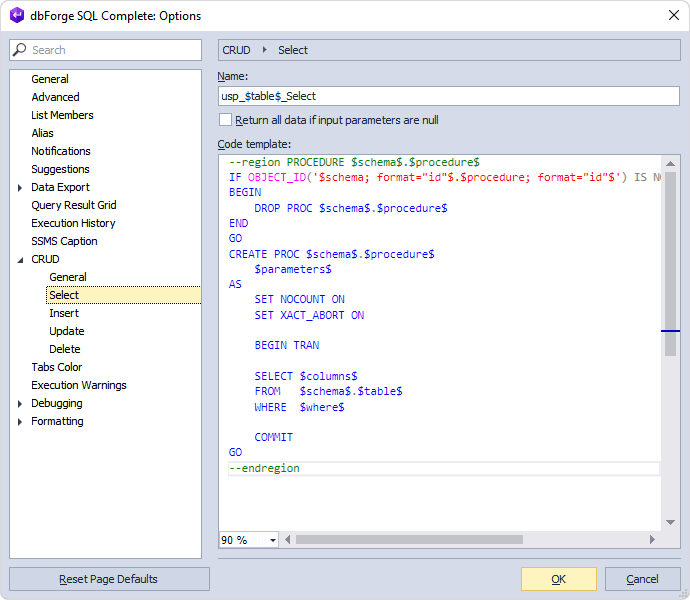Image resolution: width=690 pixels, height=600 pixels.
Task: Click the code editor scroll up arrow
Action: pos(670,164)
